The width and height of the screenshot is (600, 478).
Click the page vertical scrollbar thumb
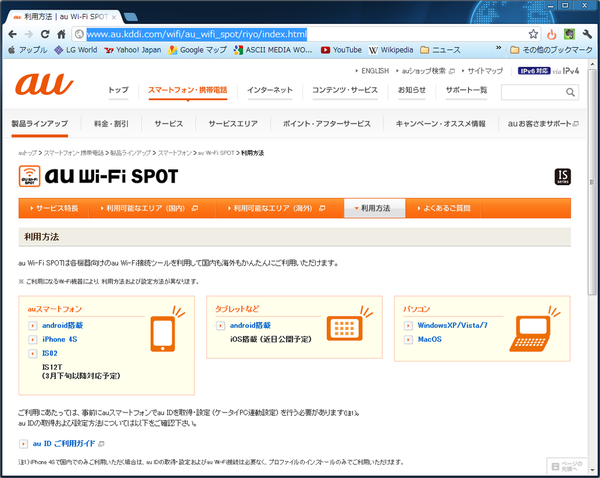point(592,182)
